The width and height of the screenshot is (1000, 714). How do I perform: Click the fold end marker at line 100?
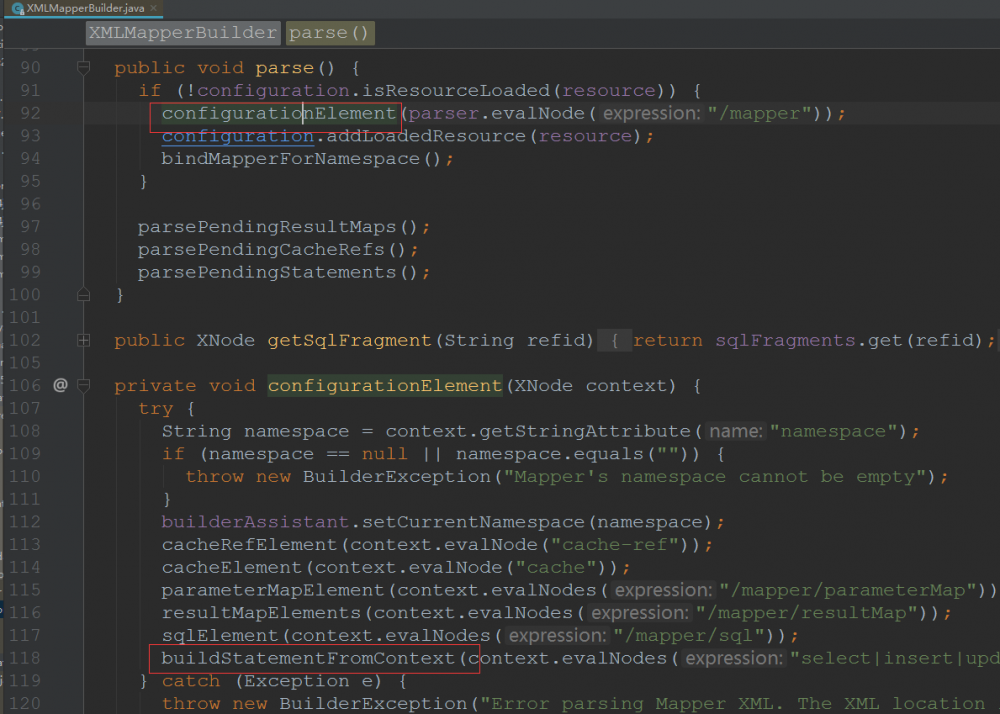[x=83, y=295]
